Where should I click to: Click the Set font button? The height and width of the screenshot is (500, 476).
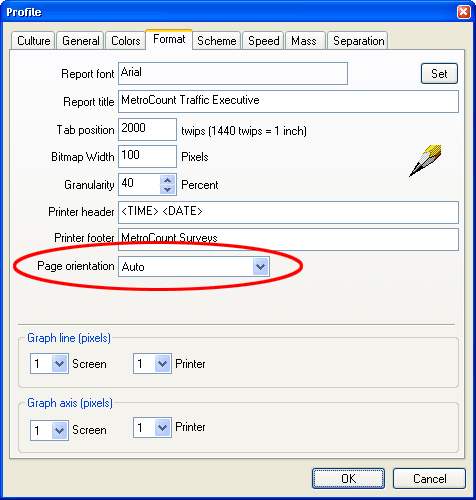click(x=439, y=74)
